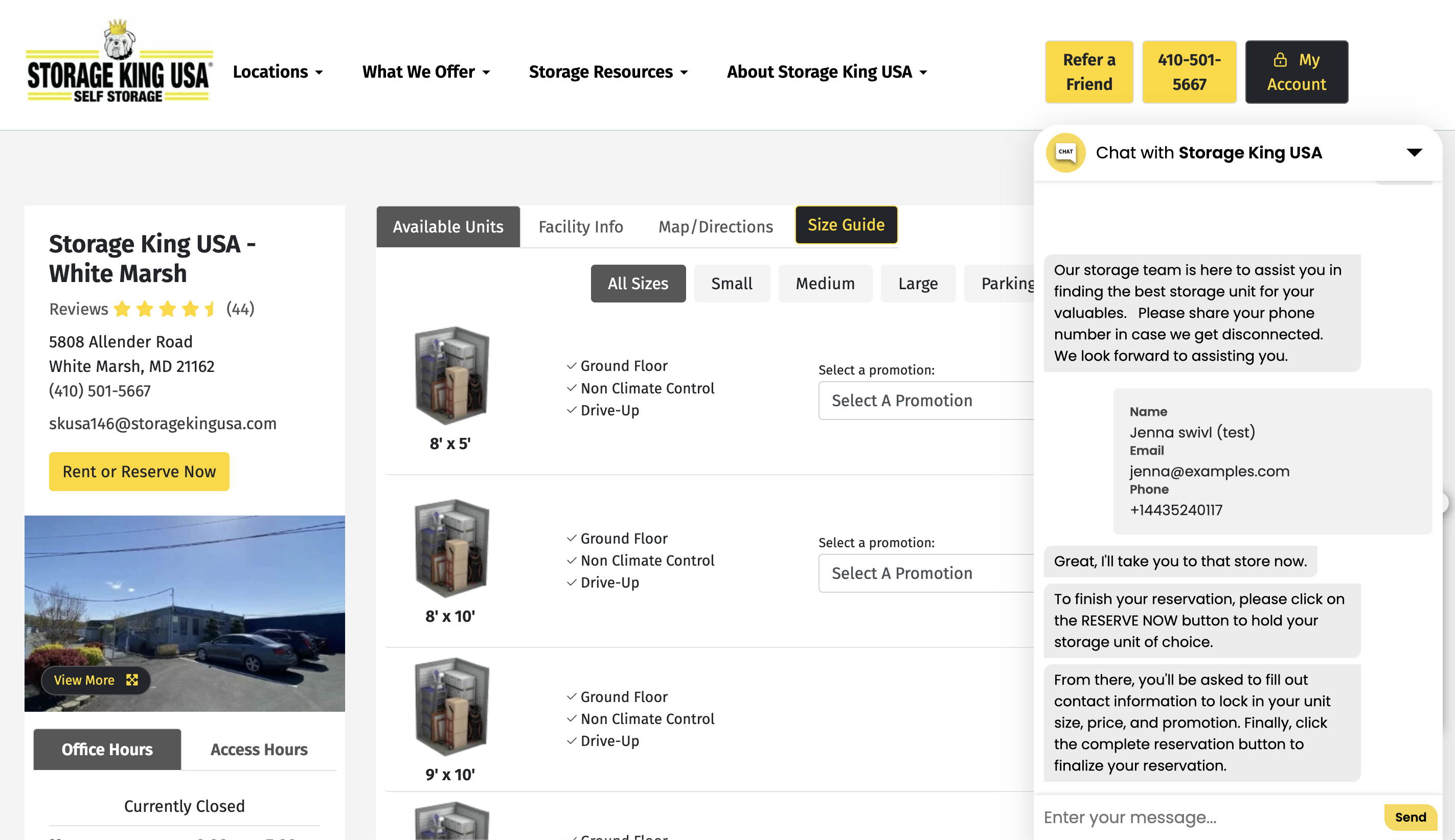Click the lock icon in My Account
The height and width of the screenshot is (840, 1455).
point(1280,59)
